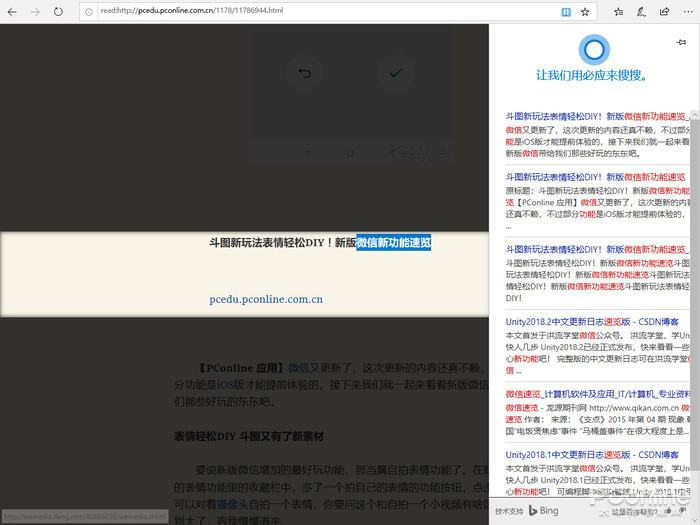Open the Favorites hub icon
700x525 pixels.
tap(618, 12)
